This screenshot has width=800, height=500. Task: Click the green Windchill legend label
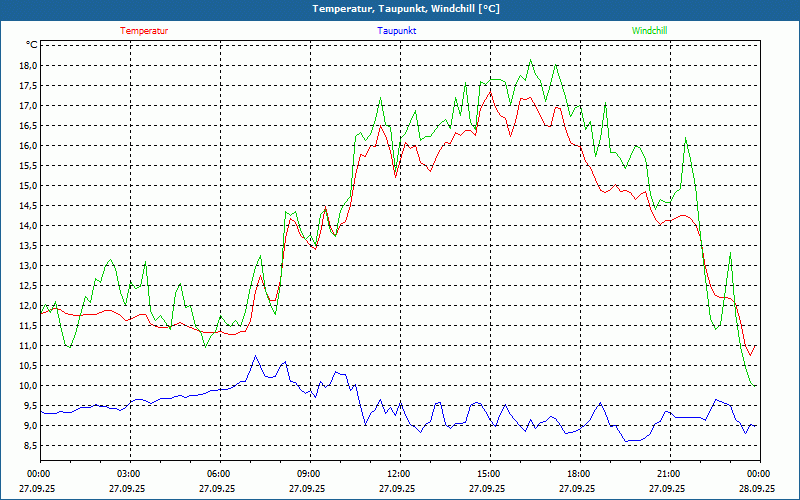coord(650,31)
